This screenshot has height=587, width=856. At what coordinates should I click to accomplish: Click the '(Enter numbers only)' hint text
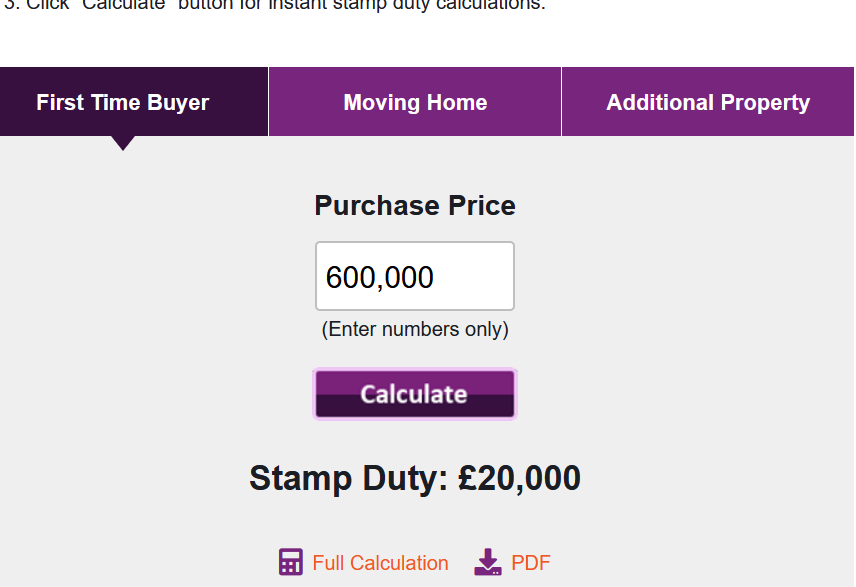[415, 329]
